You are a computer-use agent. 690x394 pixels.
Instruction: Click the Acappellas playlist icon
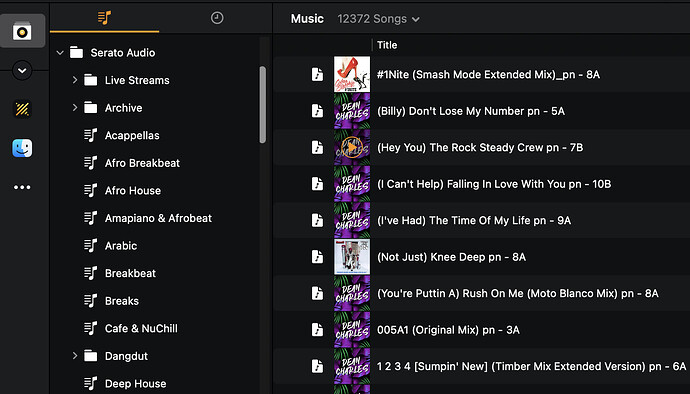coord(90,135)
